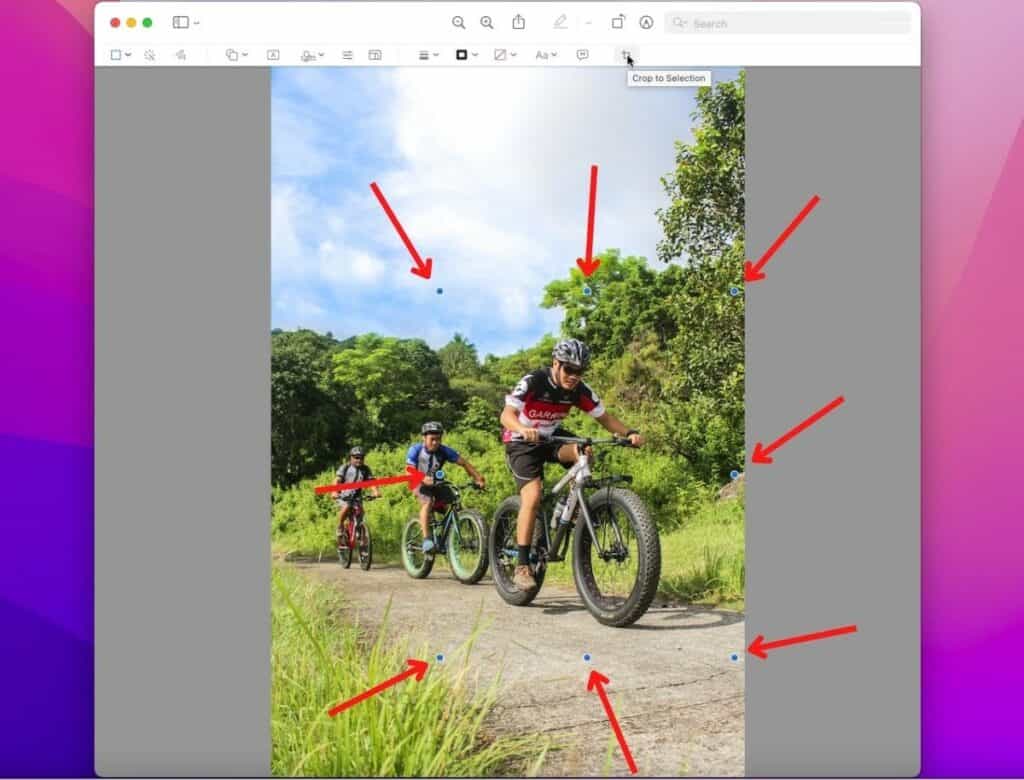The image size is (1024, 780).
Task: Minimize the window with yellow button
Action: [131, 23]
